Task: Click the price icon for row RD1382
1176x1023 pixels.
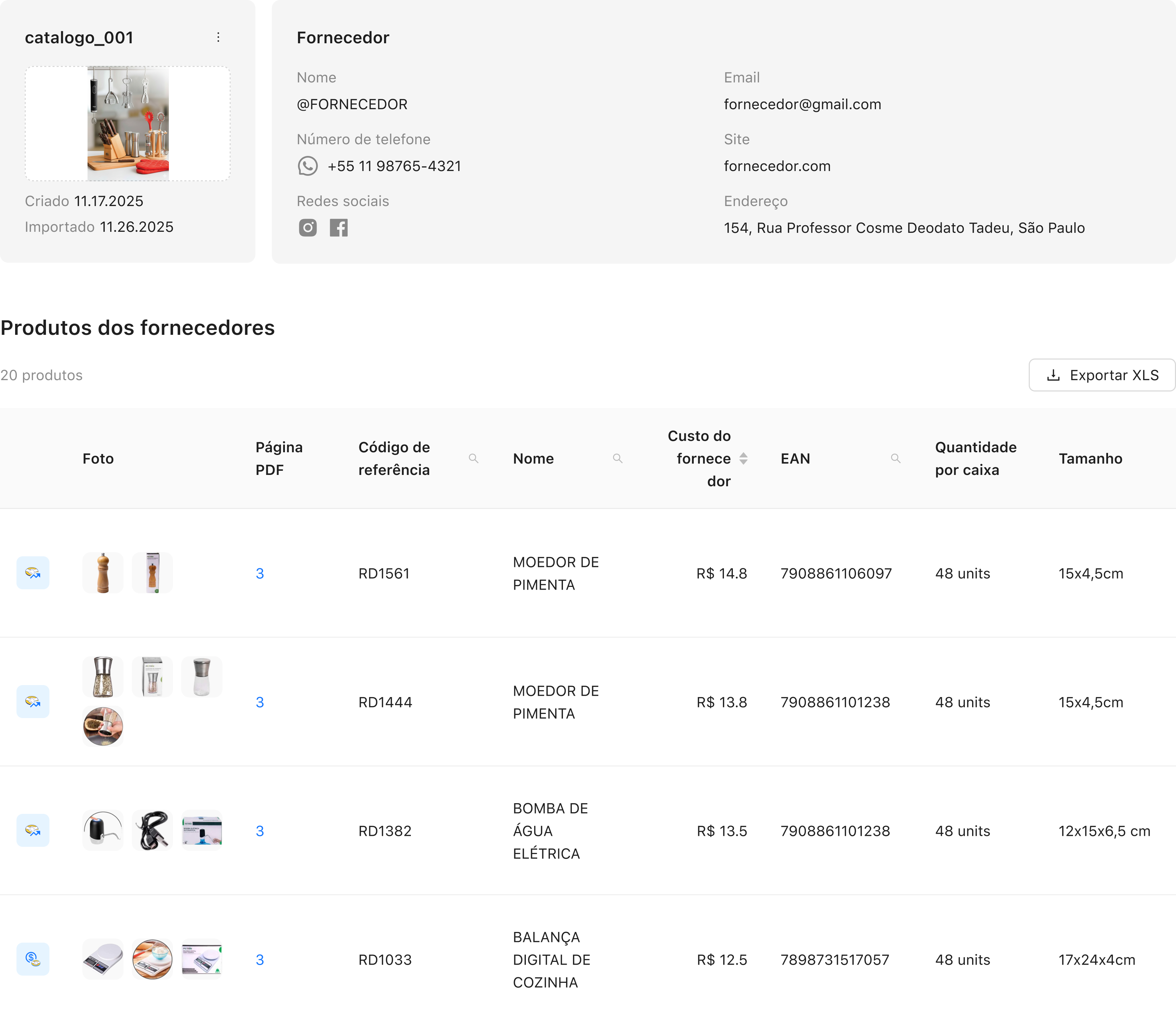Action: click(x=33, y=831)
